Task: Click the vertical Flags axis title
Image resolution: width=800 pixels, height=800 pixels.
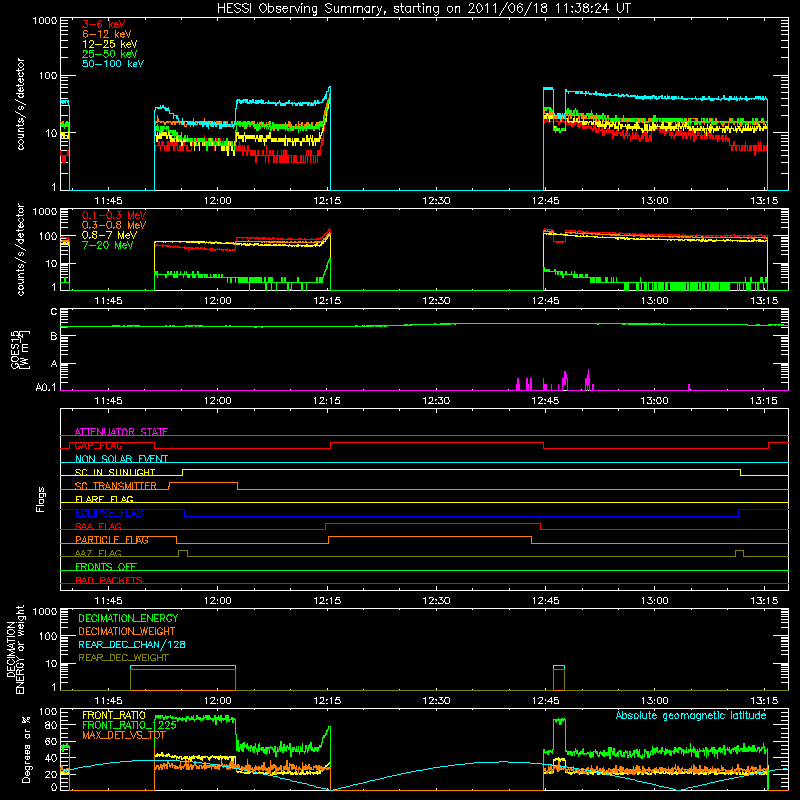Action: point(41,499)
